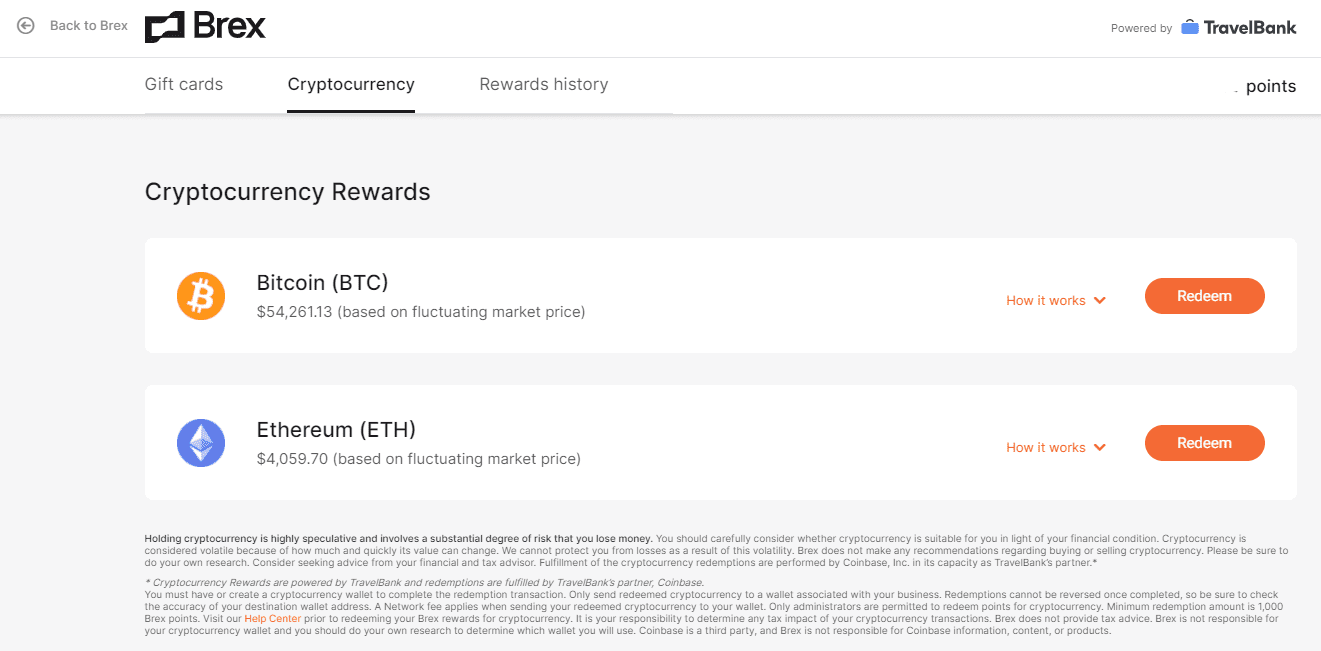
Task: Open the Help Center link
Action: (272, 619)
